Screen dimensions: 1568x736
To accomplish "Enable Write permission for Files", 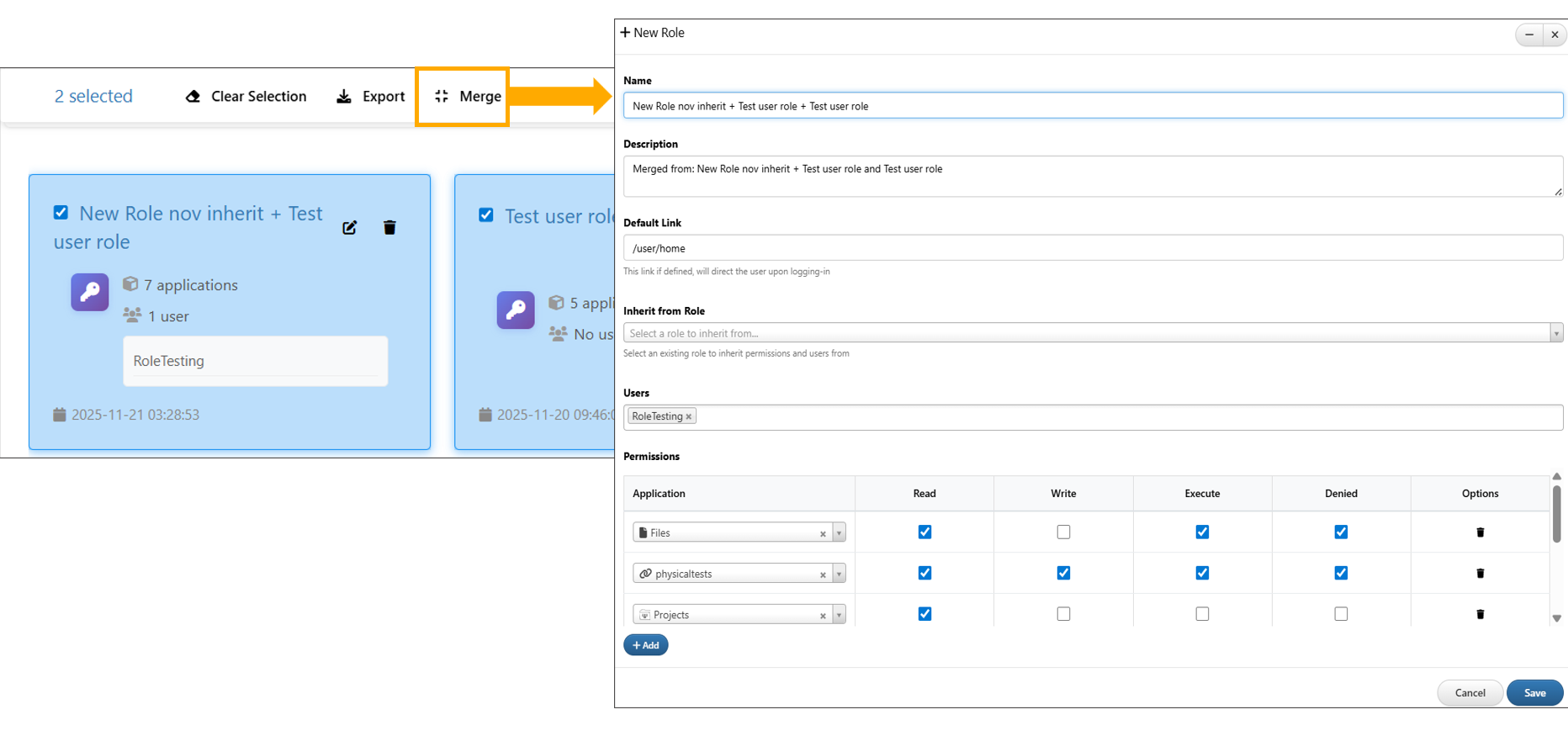I will click(x=1063, y=532).
